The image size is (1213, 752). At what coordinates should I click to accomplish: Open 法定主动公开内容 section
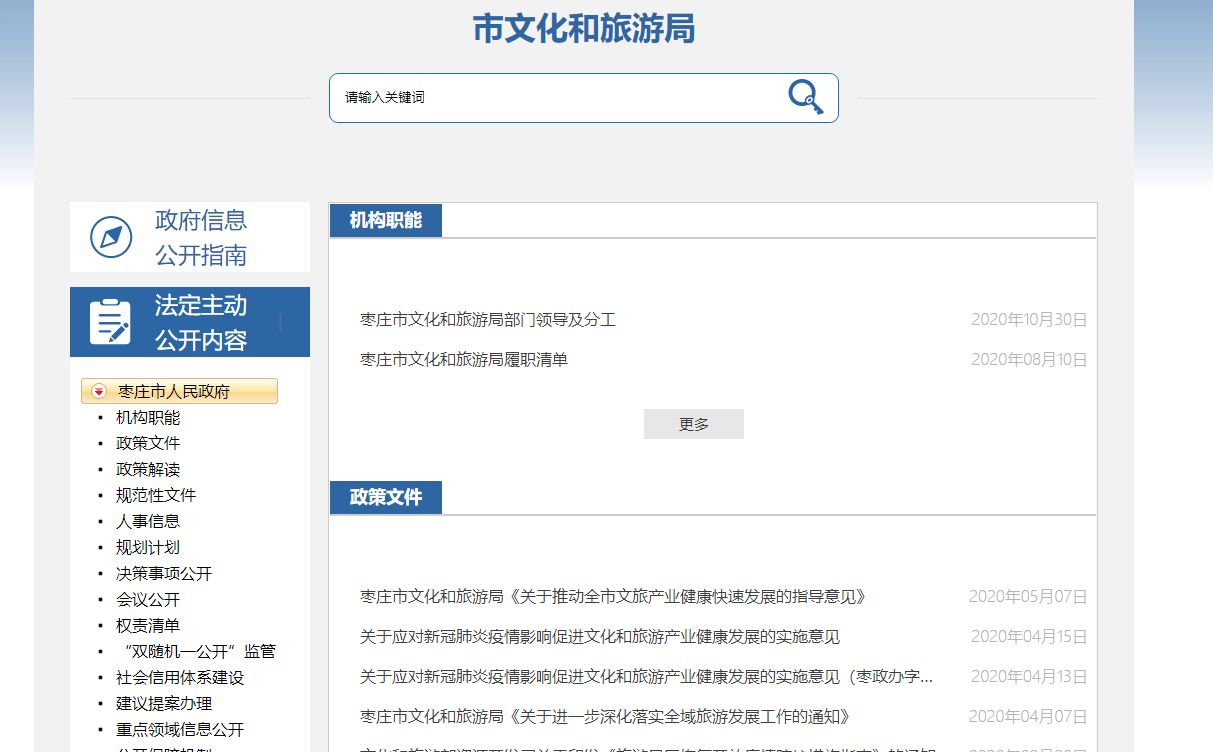[x=200, y=322]
